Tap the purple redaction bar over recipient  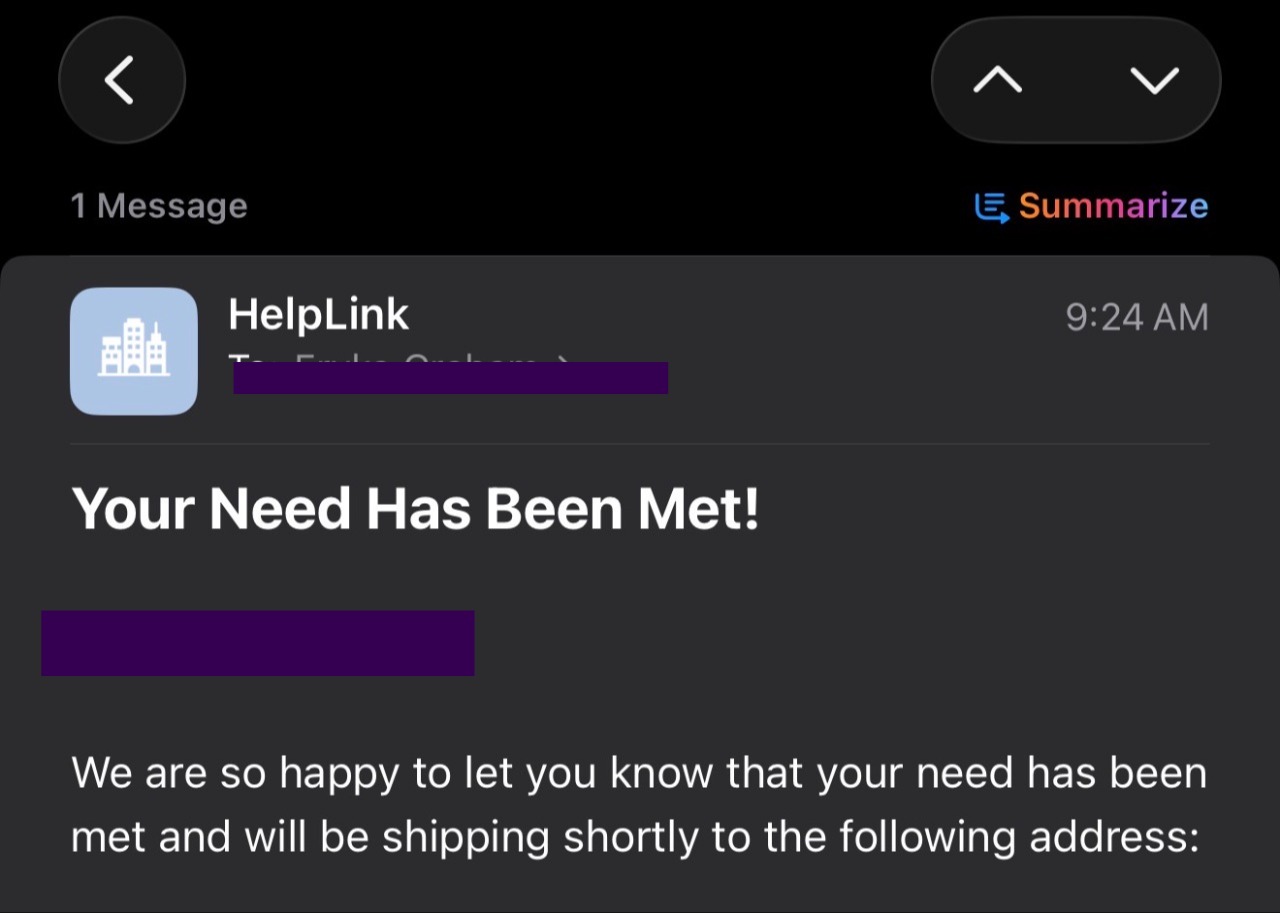click(x=451, y=378)
